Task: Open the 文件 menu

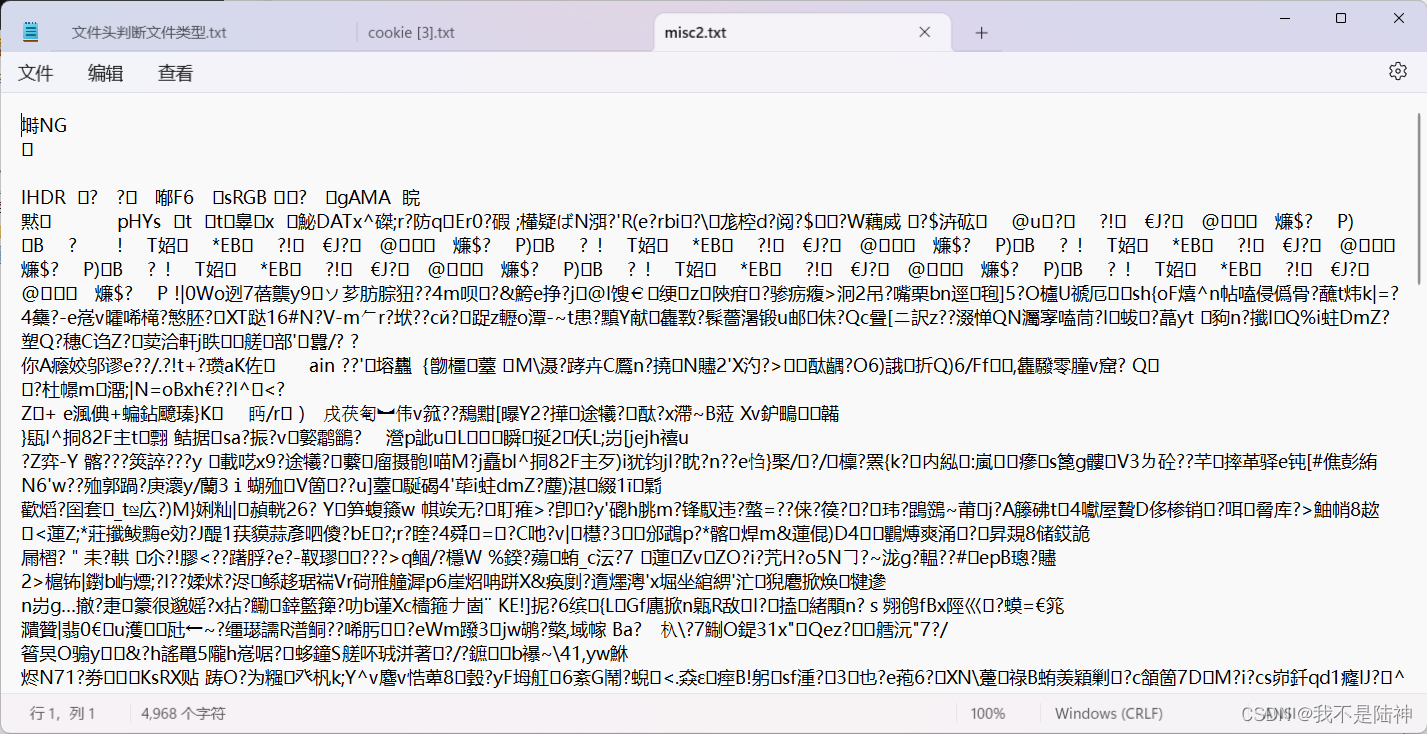Action: point(36,72)
